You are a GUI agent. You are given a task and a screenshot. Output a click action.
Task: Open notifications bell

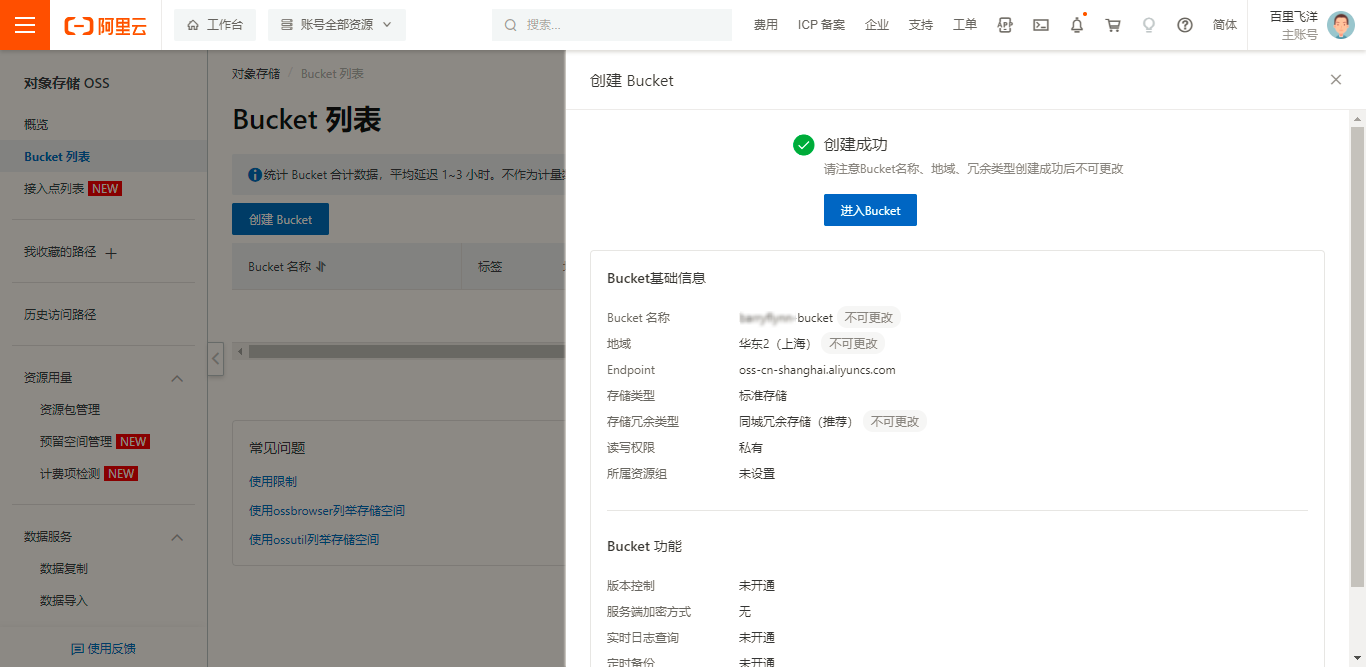1077,25
